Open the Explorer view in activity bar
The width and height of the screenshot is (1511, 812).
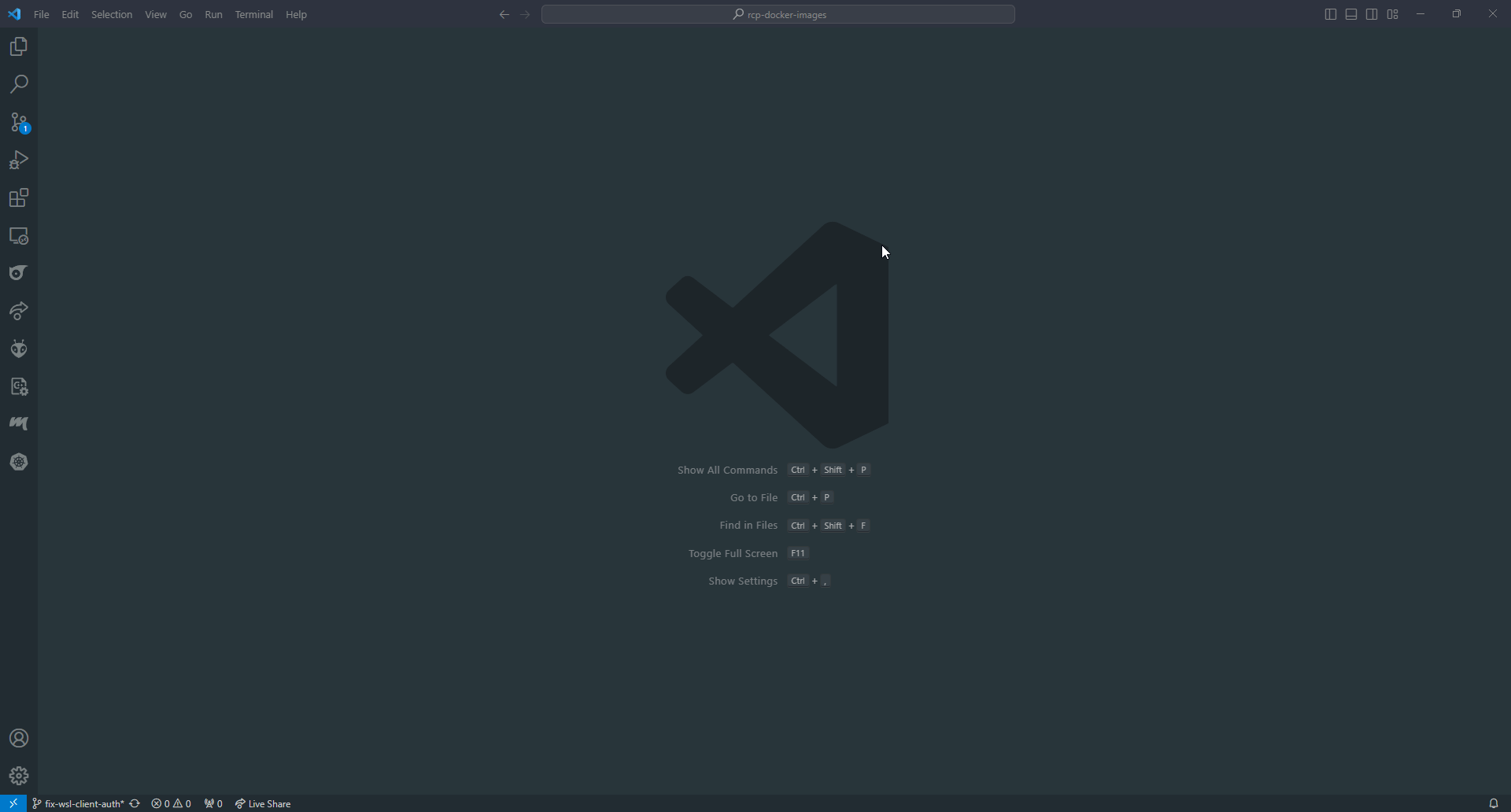(19, 47)
